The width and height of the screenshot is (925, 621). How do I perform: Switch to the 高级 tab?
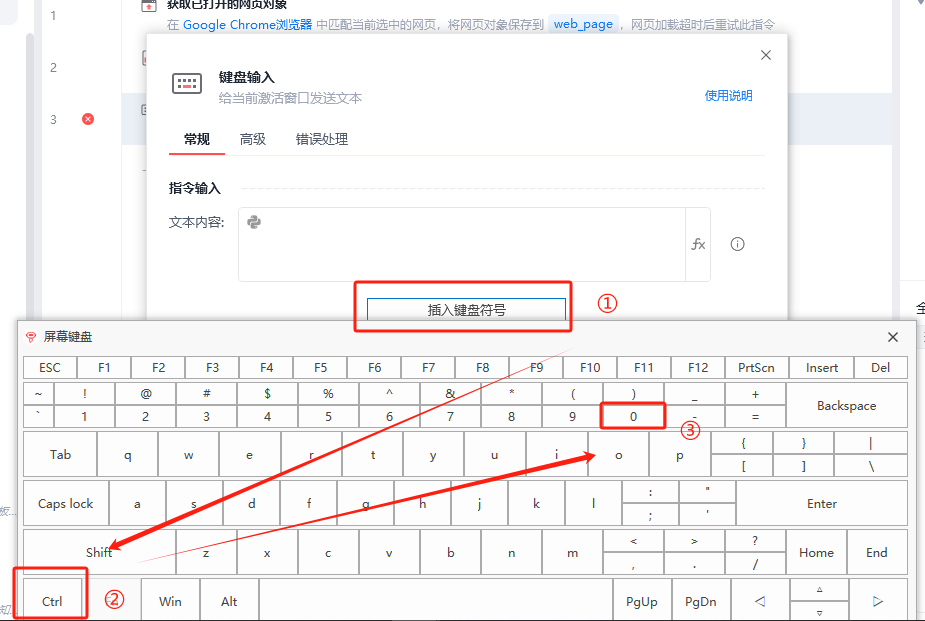(253, 139)
